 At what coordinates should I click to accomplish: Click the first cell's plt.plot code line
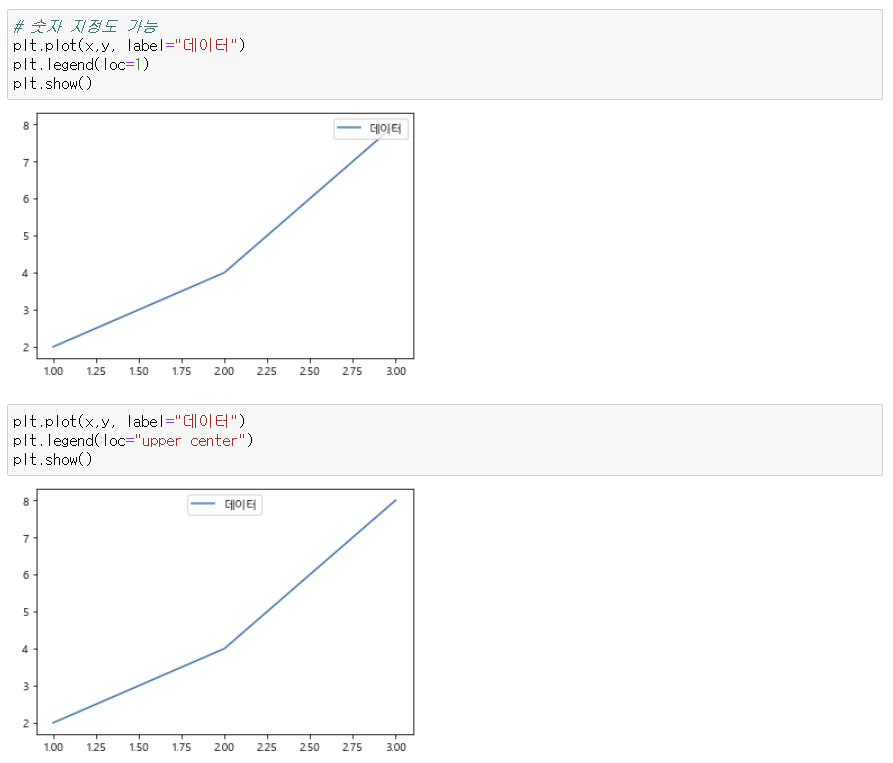point(129,45)
